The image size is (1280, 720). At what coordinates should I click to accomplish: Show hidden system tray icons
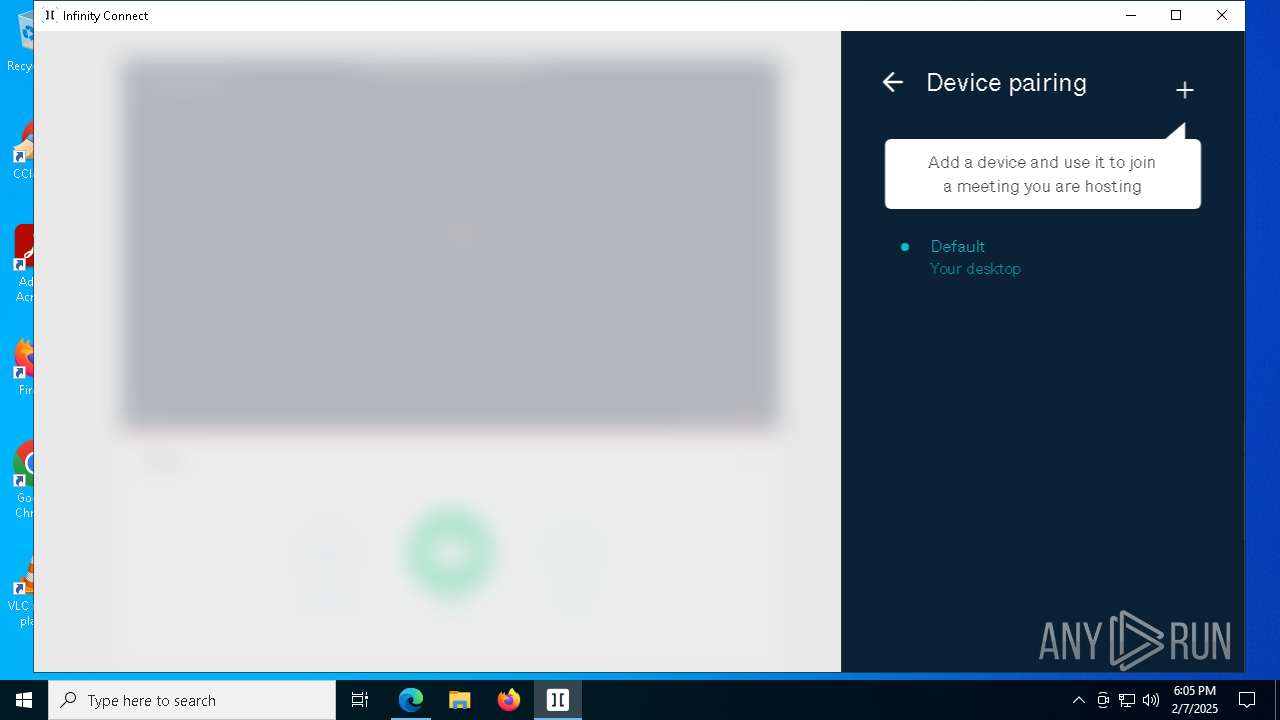pos(1078,700)
